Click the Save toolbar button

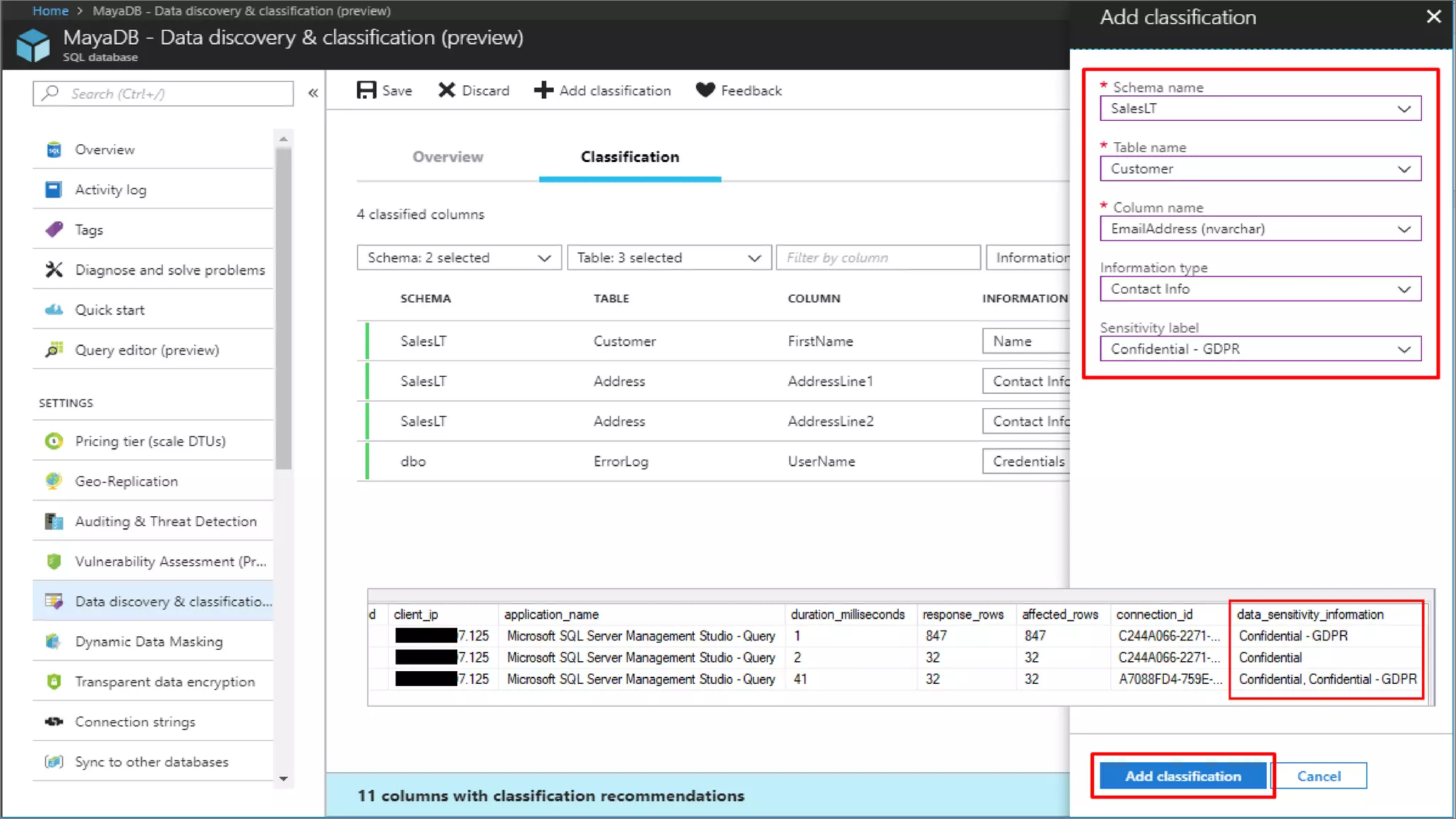pyautogui.click(x=385, y=90)
